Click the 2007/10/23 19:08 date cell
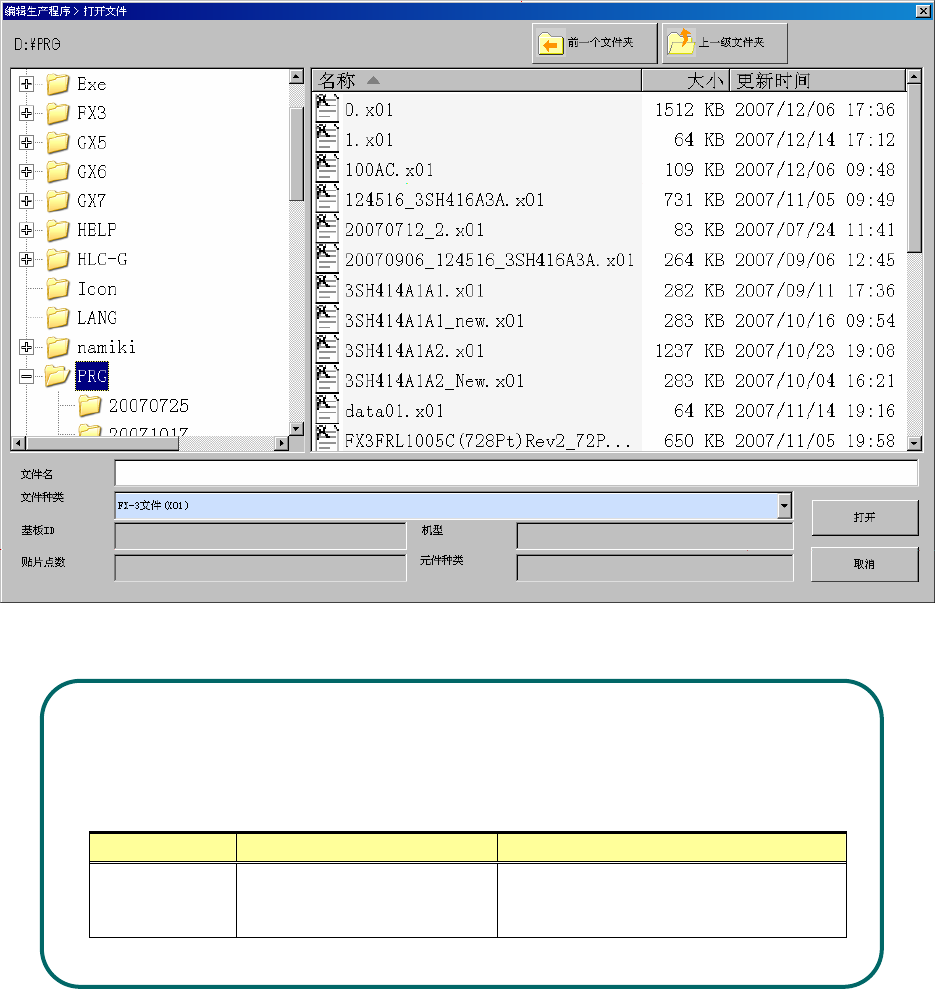Image resolution: width=935 pixels, height=989 pixels. [814, 351]
